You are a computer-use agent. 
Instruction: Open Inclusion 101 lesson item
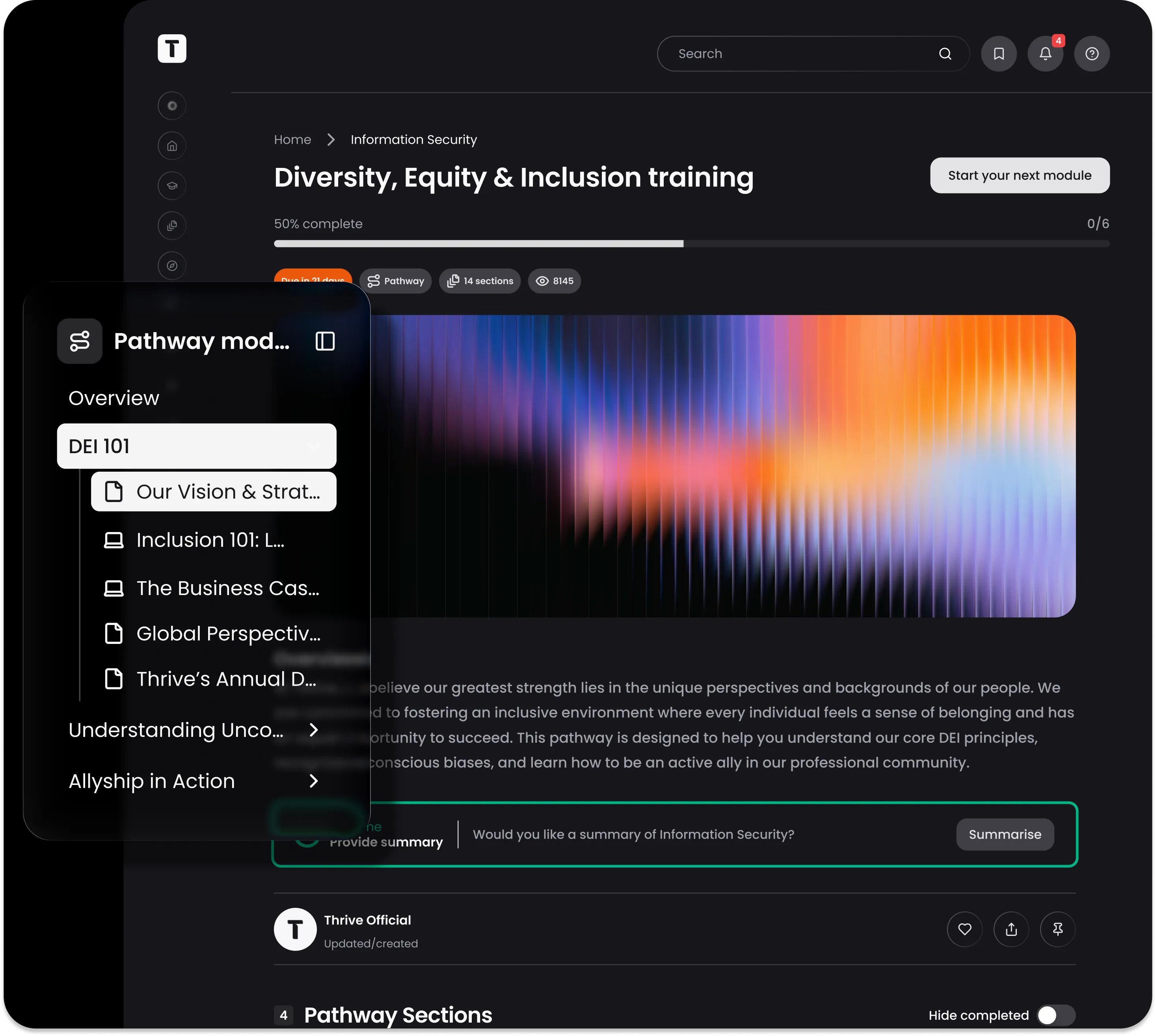tap(210, 539)
